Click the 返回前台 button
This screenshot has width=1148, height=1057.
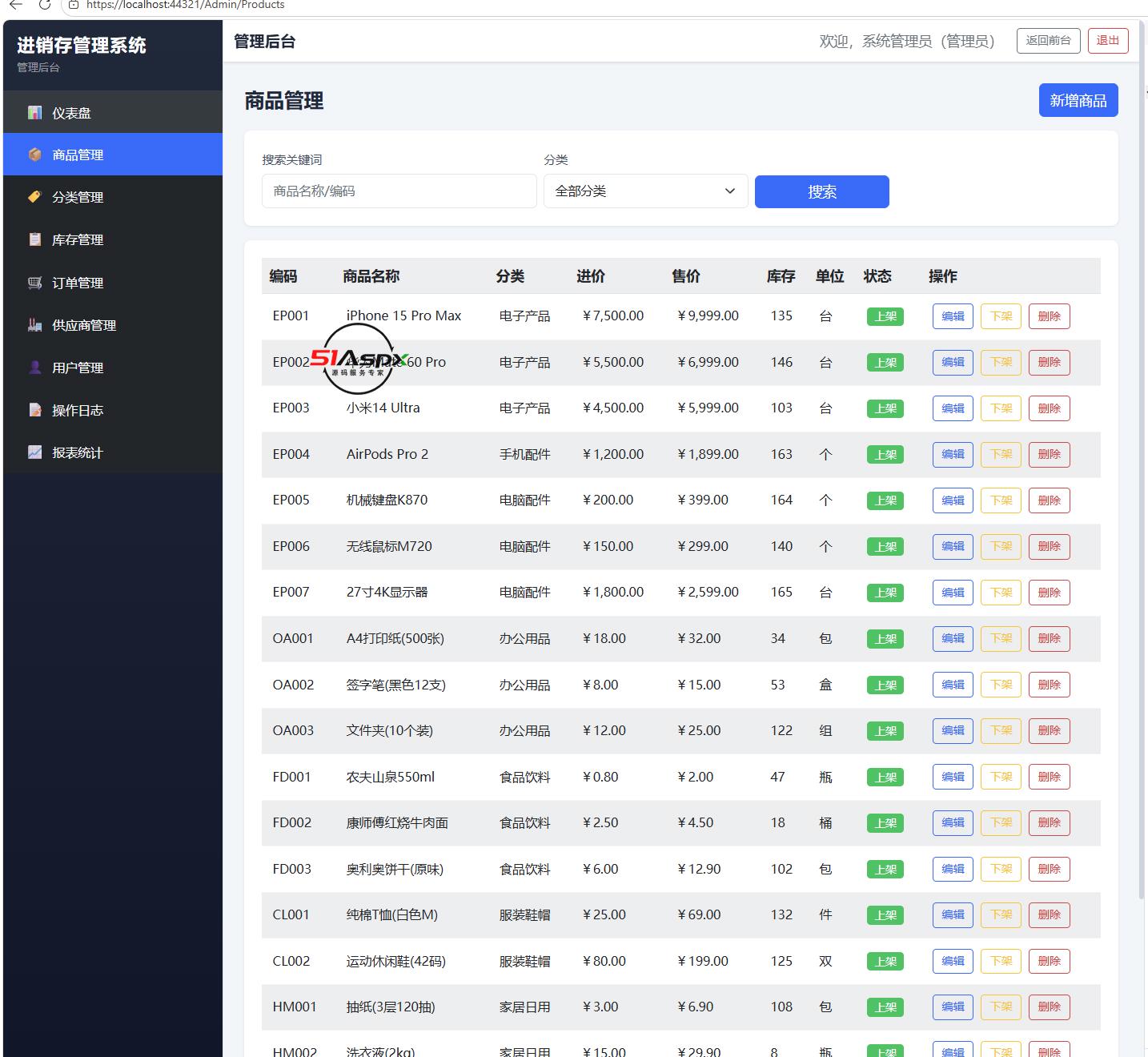1048,41
